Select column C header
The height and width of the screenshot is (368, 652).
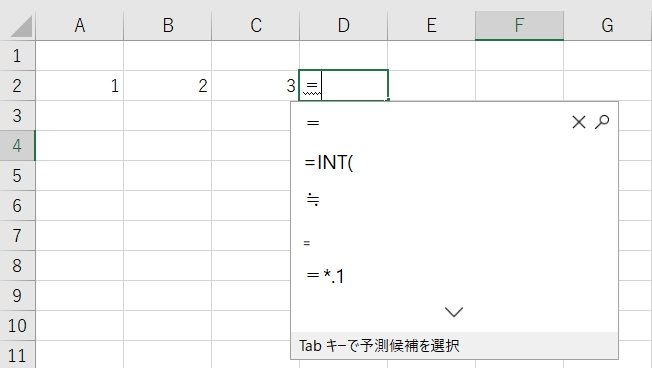(256, 25)
